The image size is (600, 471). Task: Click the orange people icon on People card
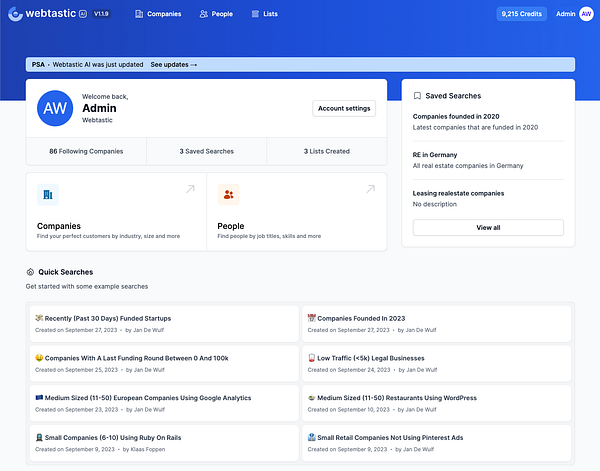point(228,194)
